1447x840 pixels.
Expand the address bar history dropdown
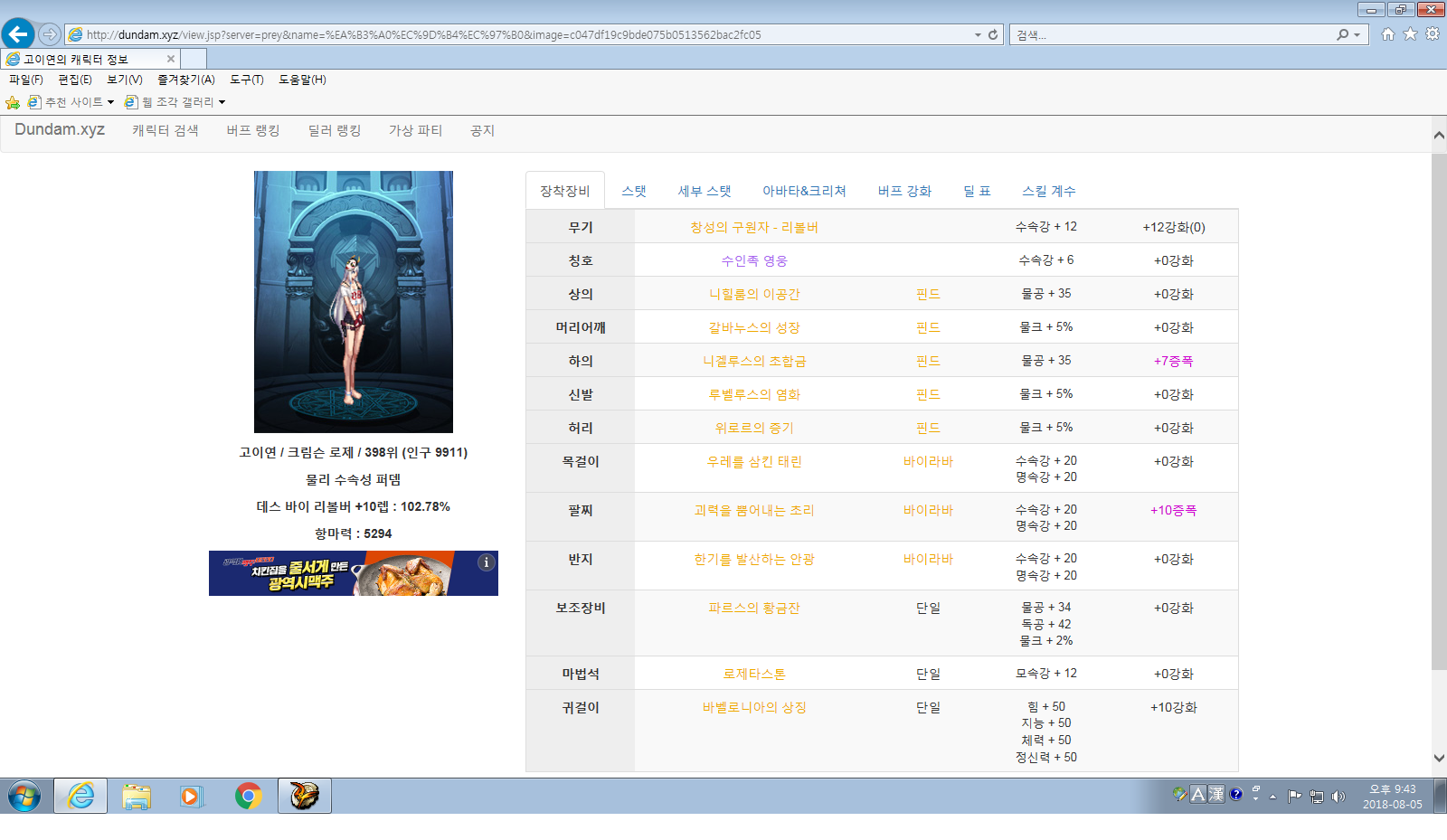(978, 34)
